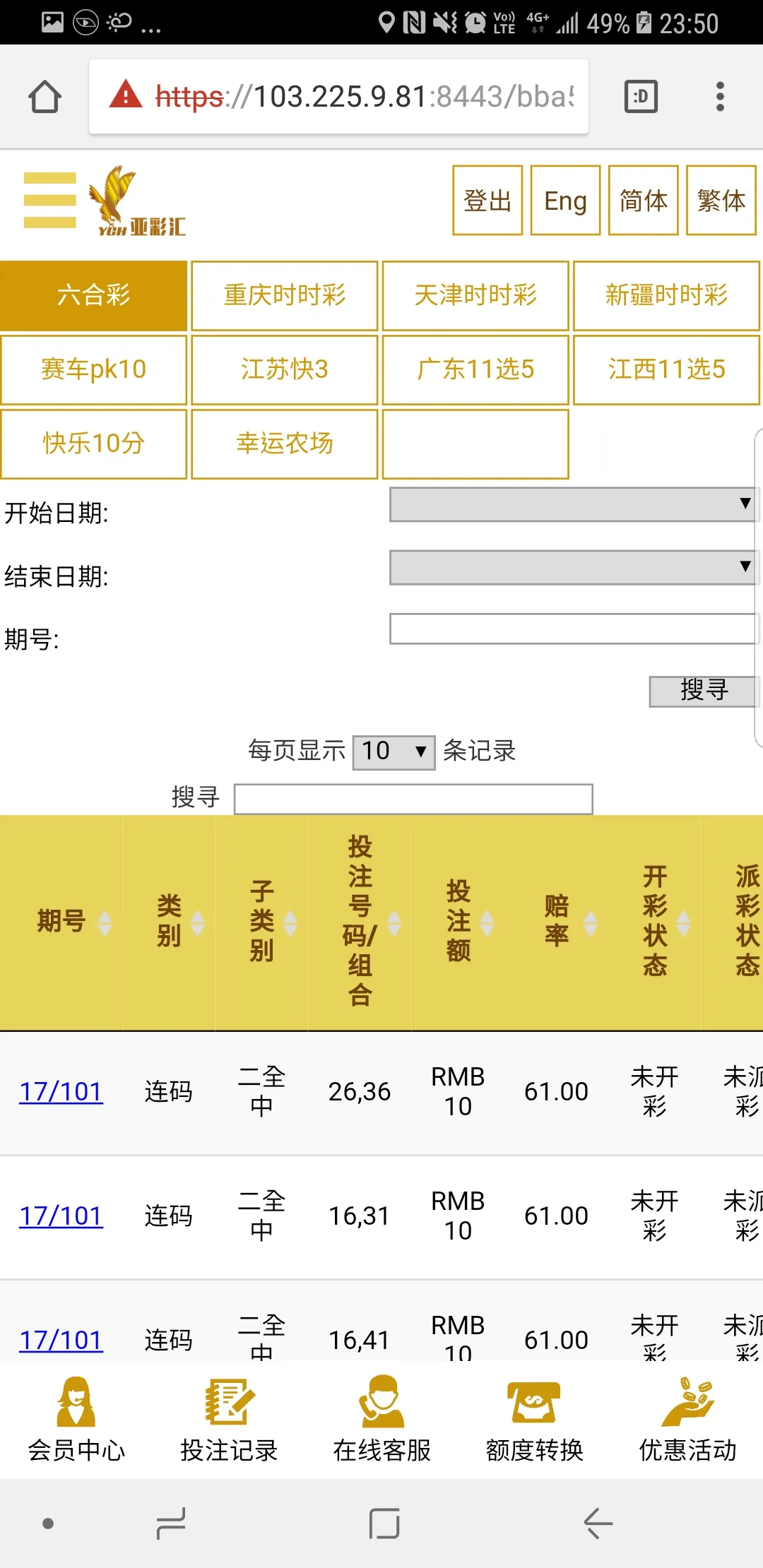The width and height of the screenshot is (763, 1568).
Task: Select the 天津时时彩 tab
Action: 475,295
